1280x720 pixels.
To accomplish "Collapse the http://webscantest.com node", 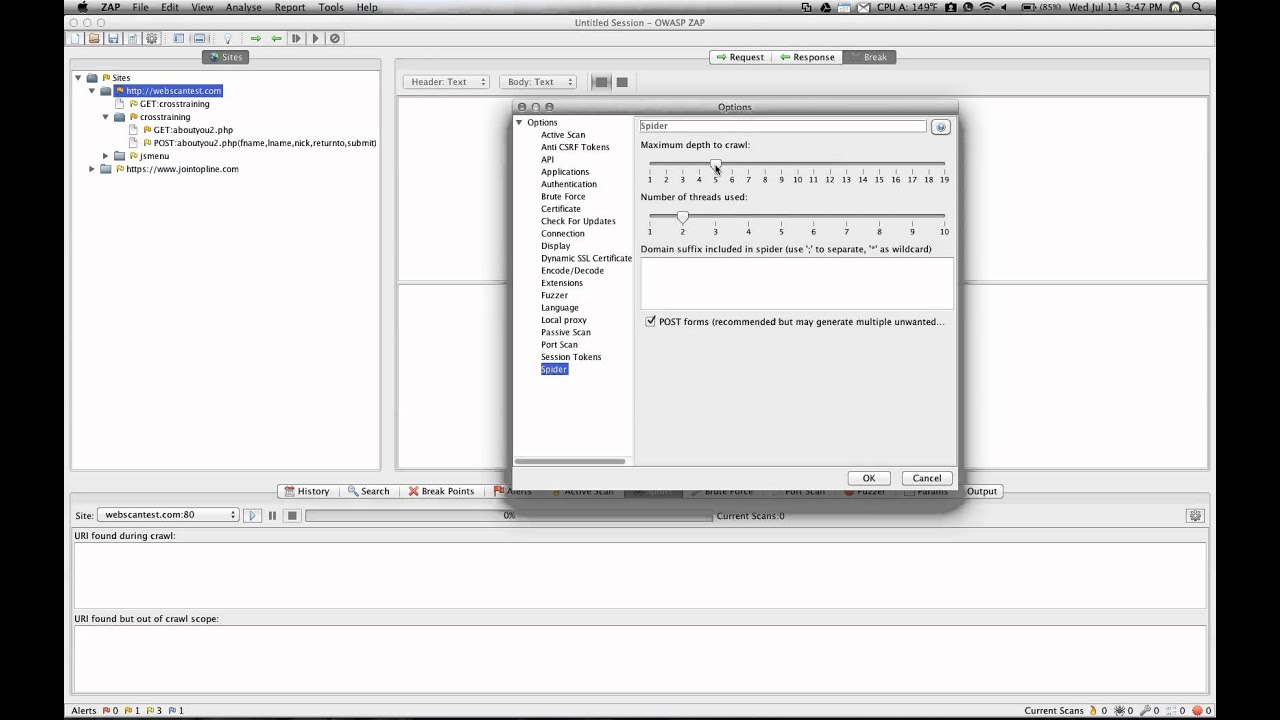I will (x=92, y=91).
